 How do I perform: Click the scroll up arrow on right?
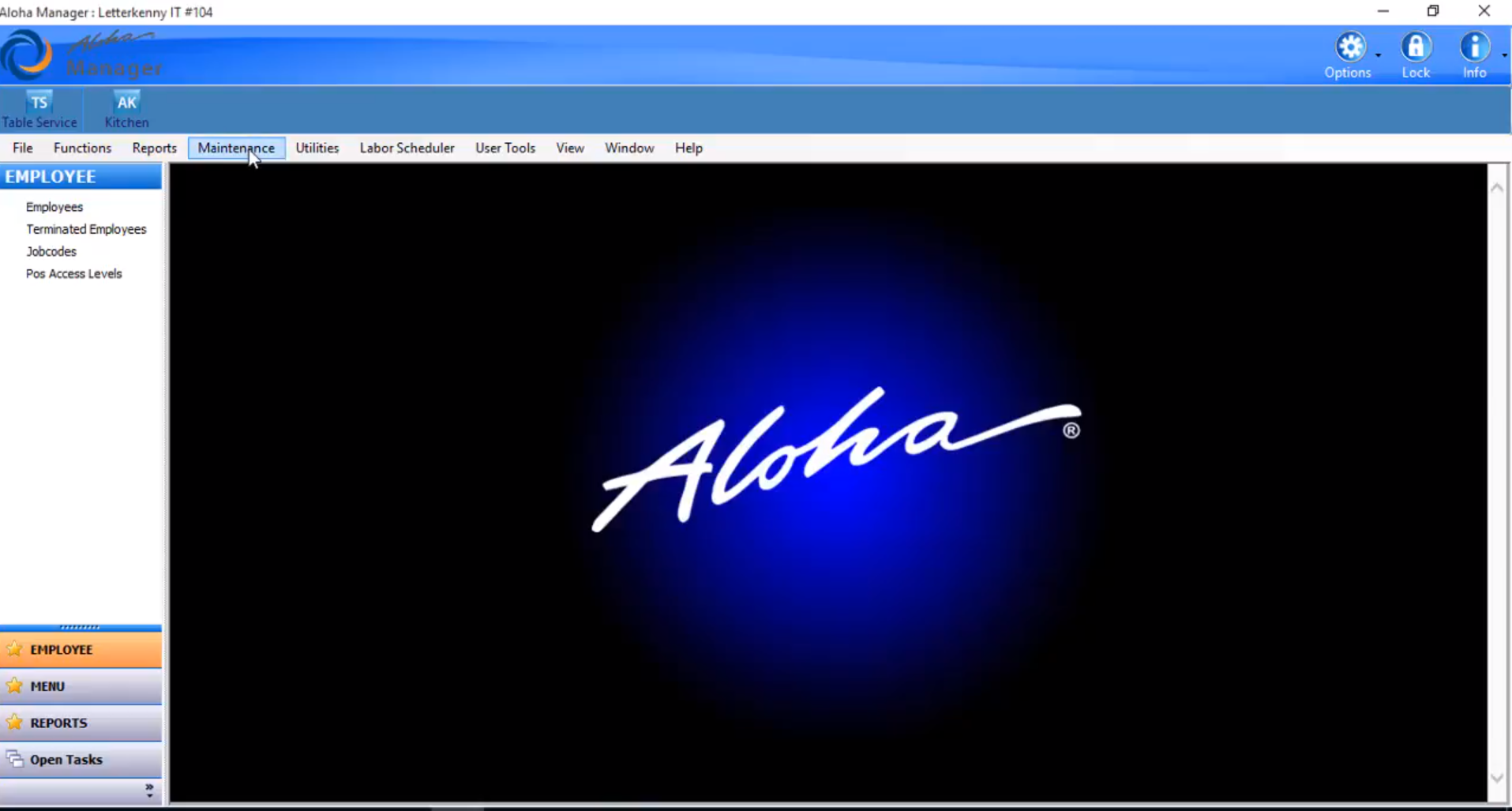pos(1497,188)
